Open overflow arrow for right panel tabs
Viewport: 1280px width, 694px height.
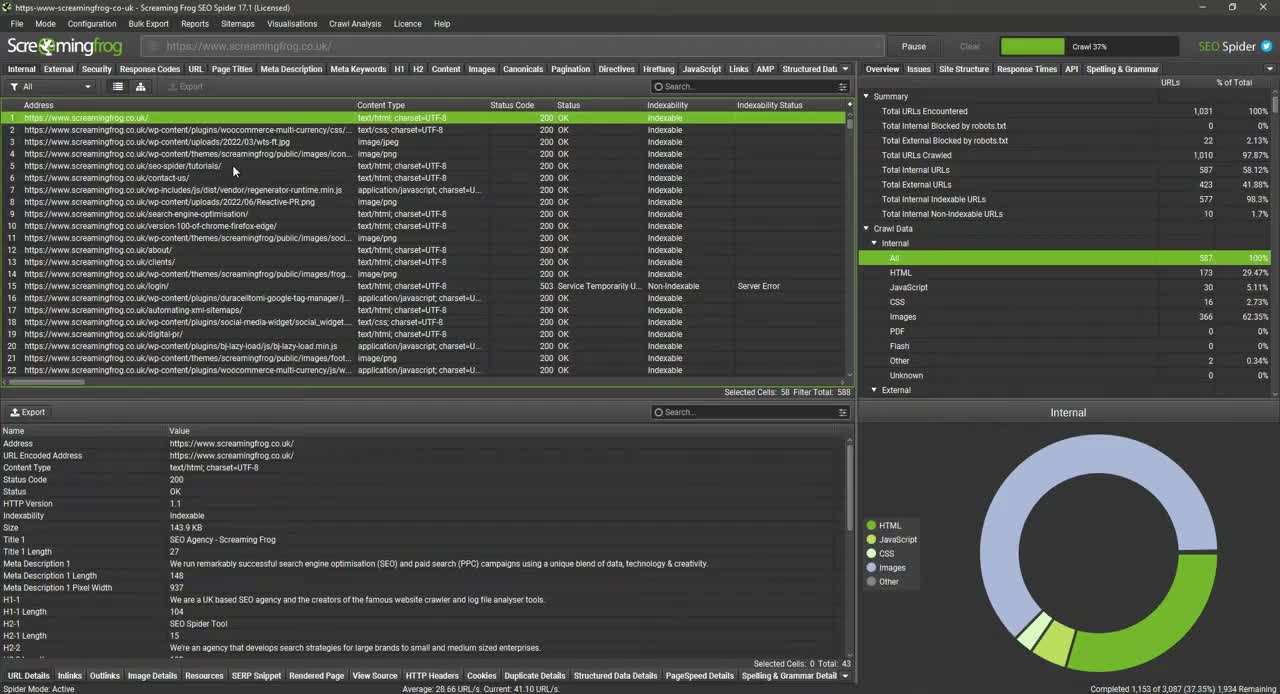[x=1271, y=69]
